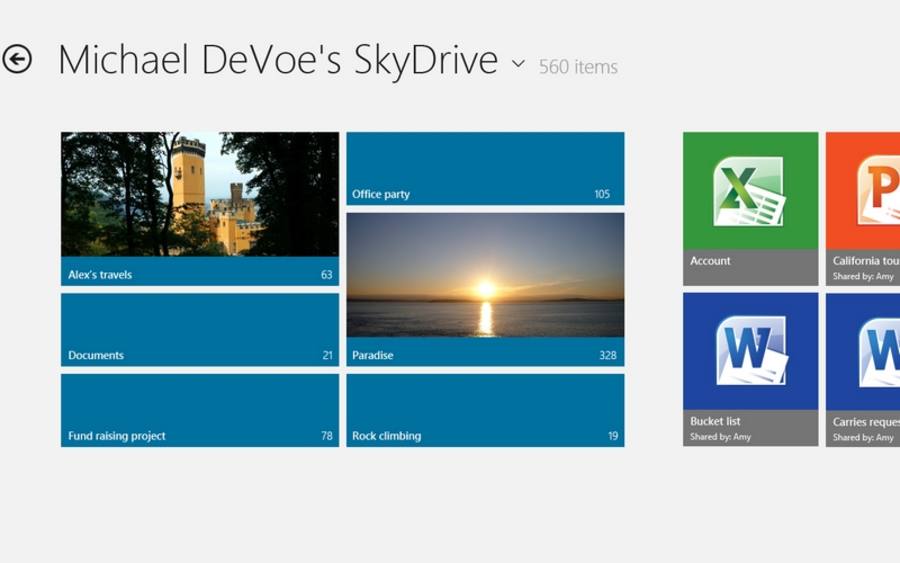Open the Alex's travels folder label
Screen dimensions: 900x563
pyautogui.click(x=100, y=274)
